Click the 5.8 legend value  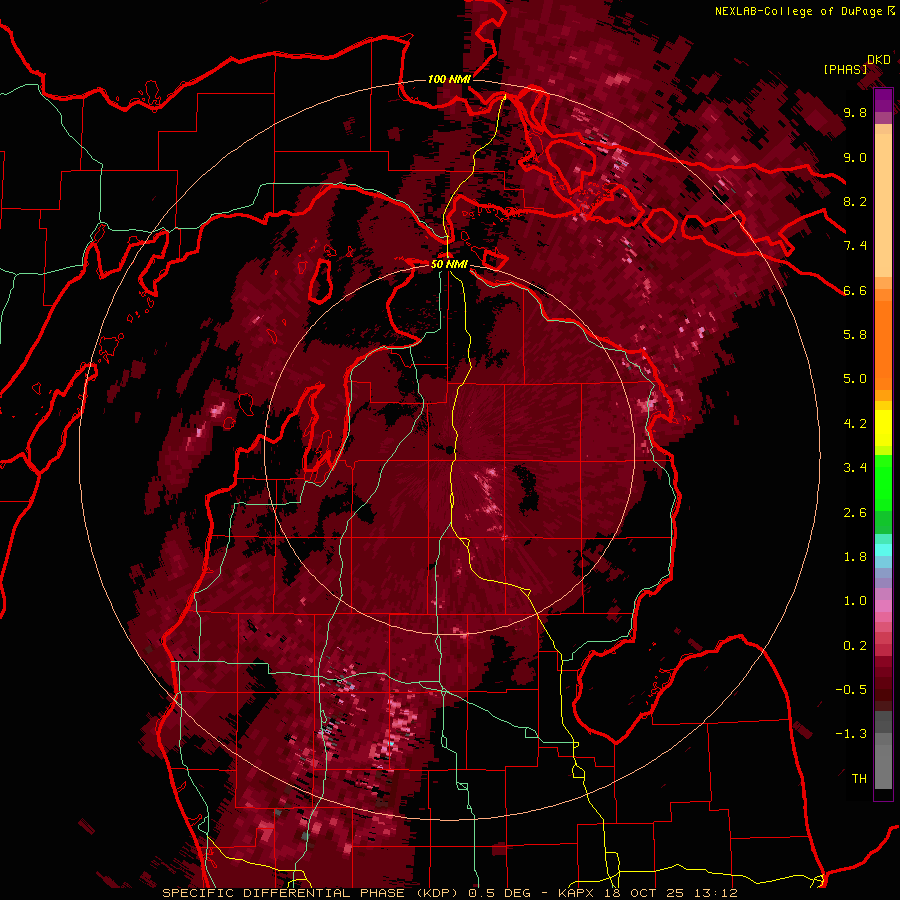coord(855,335)
